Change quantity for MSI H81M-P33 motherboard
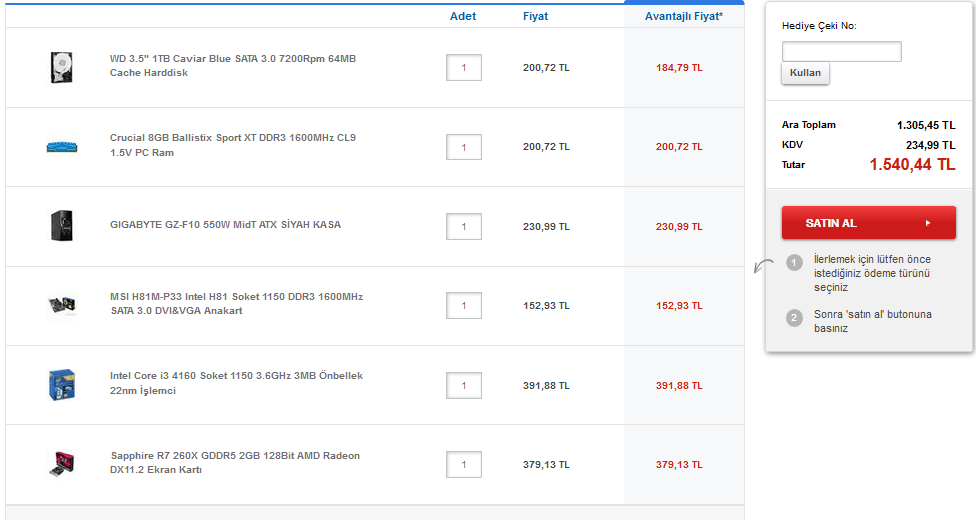 (464, 306)
